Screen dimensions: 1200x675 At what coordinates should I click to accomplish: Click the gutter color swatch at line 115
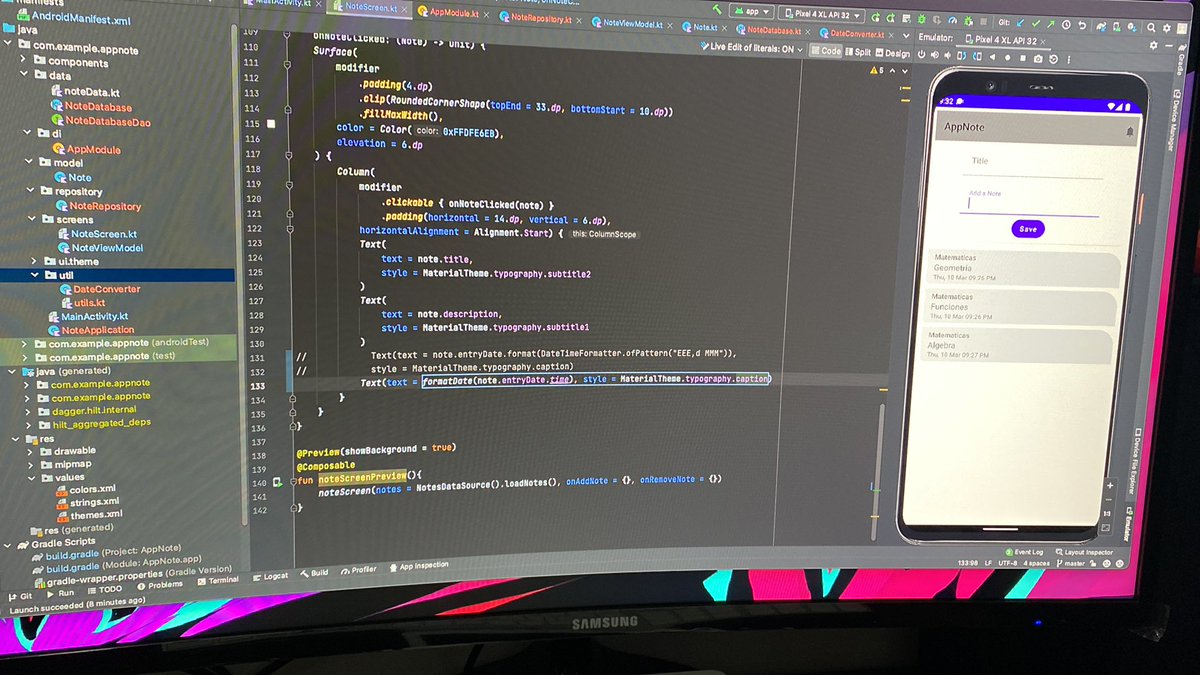(x=270, y=124)
